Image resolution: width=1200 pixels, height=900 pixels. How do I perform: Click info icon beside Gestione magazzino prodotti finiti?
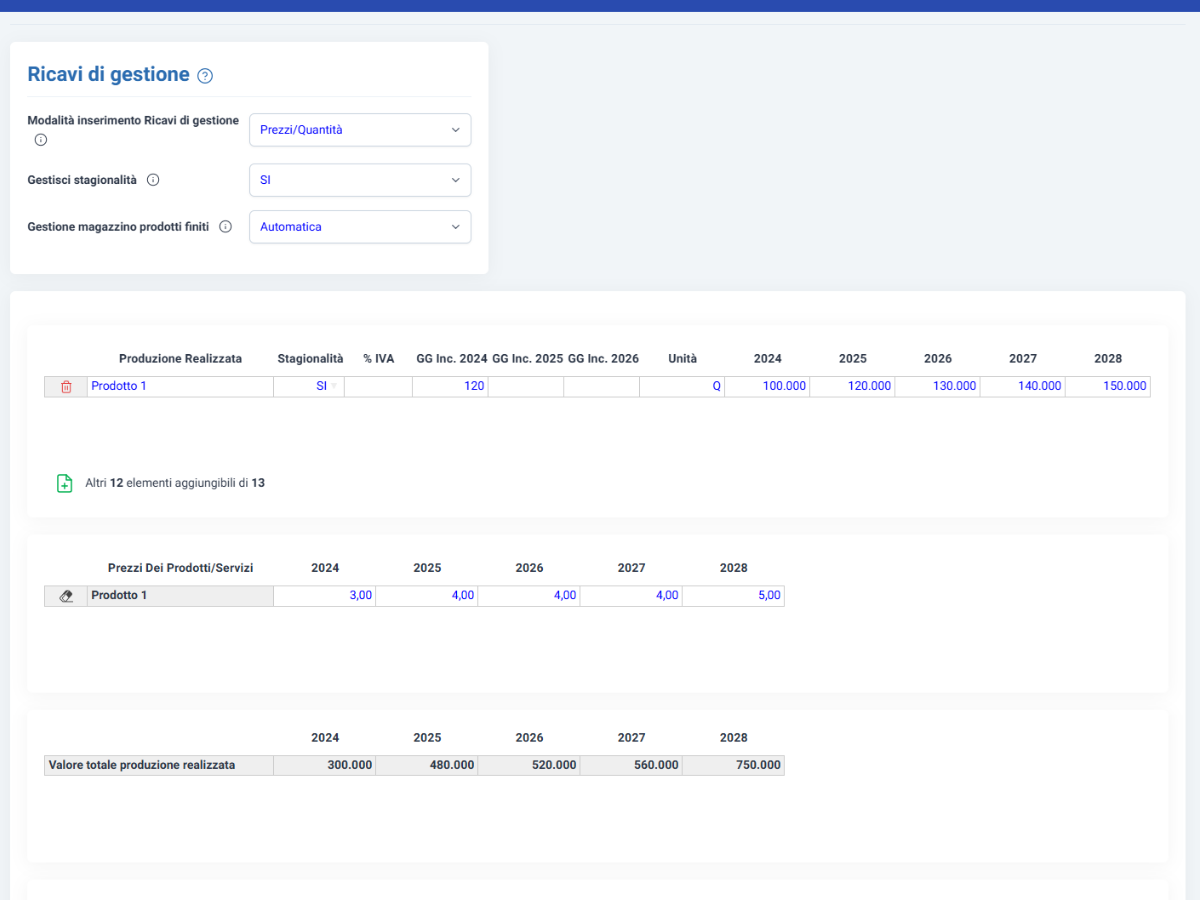point(225,227)
